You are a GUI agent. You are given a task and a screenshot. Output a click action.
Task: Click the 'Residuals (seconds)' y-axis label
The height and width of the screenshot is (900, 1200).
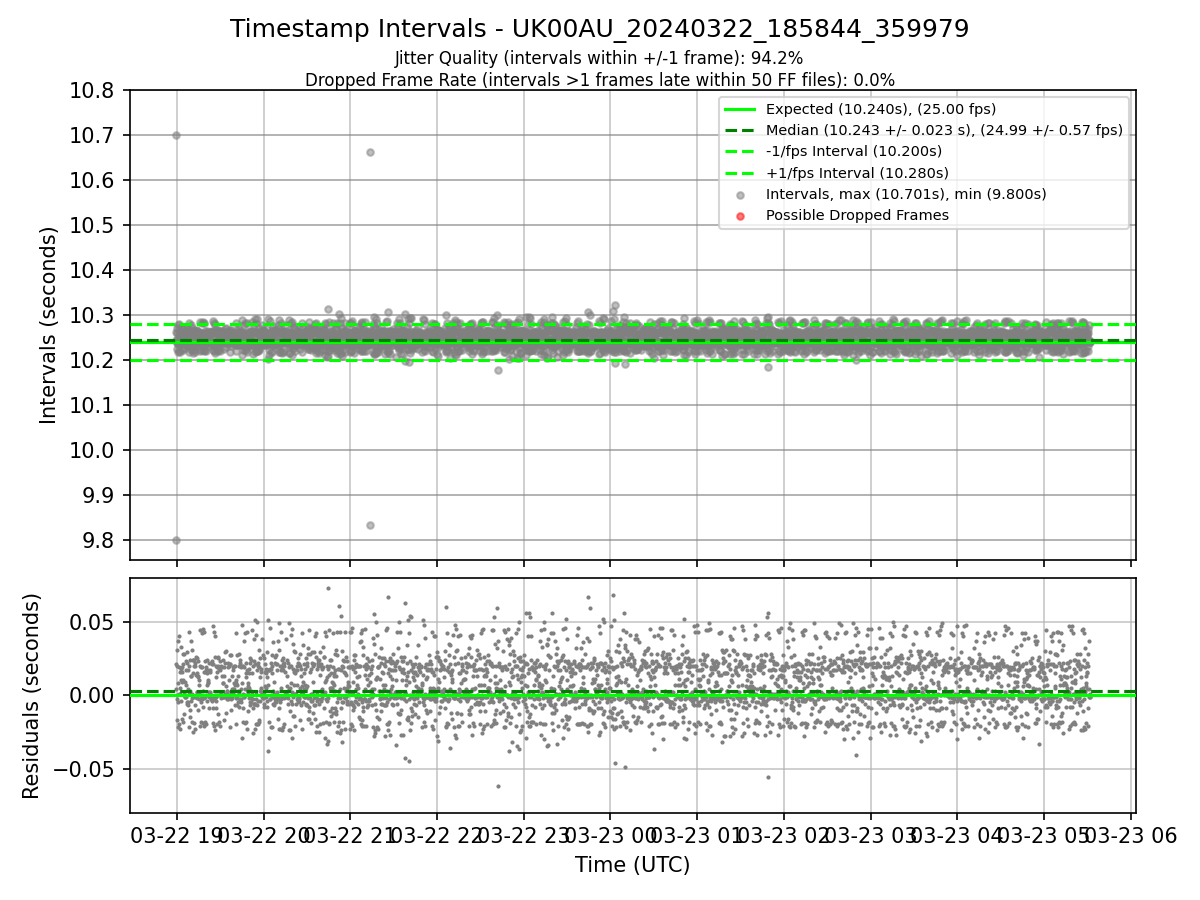tap(31, 696)
